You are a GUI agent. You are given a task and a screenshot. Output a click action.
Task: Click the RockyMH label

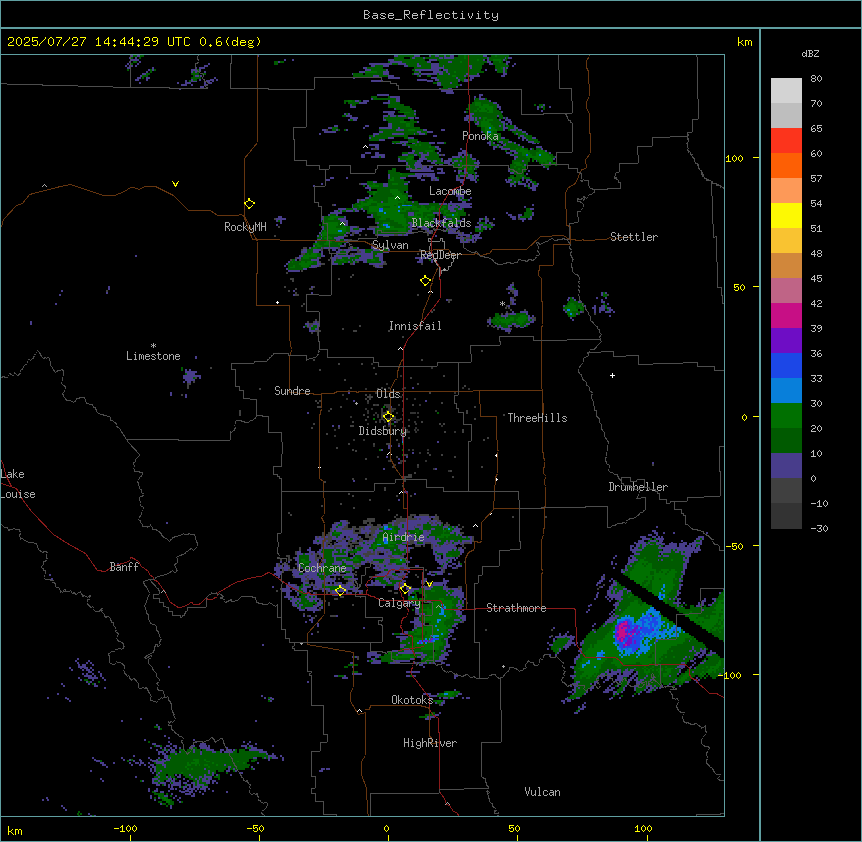pos(245,227)
